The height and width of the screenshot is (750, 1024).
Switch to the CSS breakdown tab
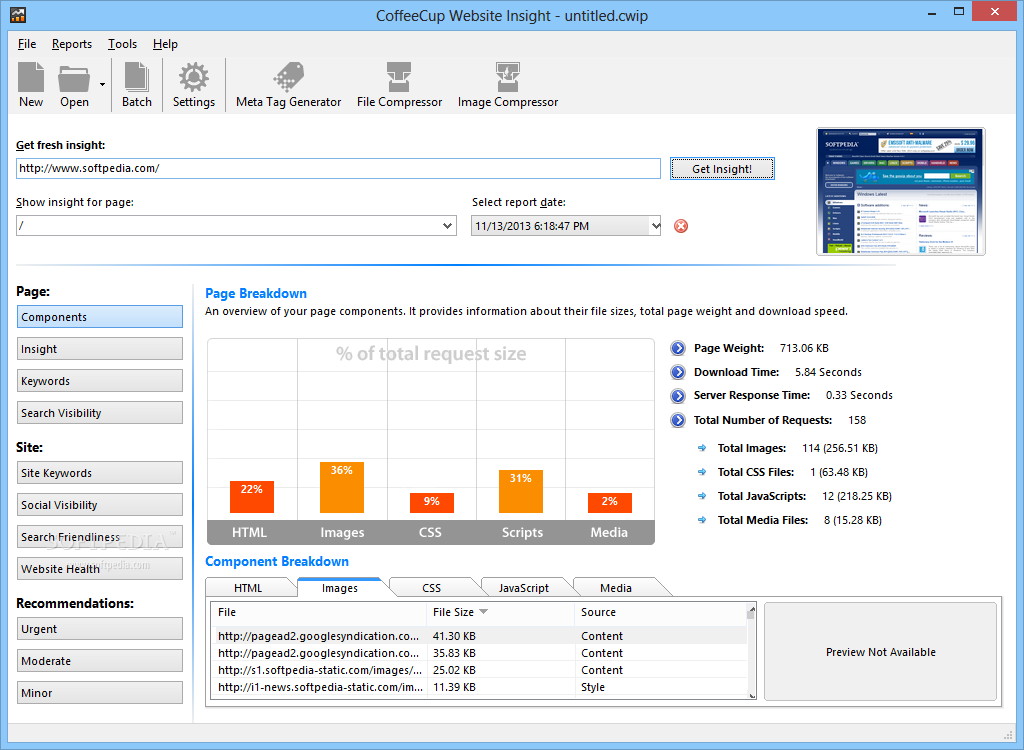431,587
